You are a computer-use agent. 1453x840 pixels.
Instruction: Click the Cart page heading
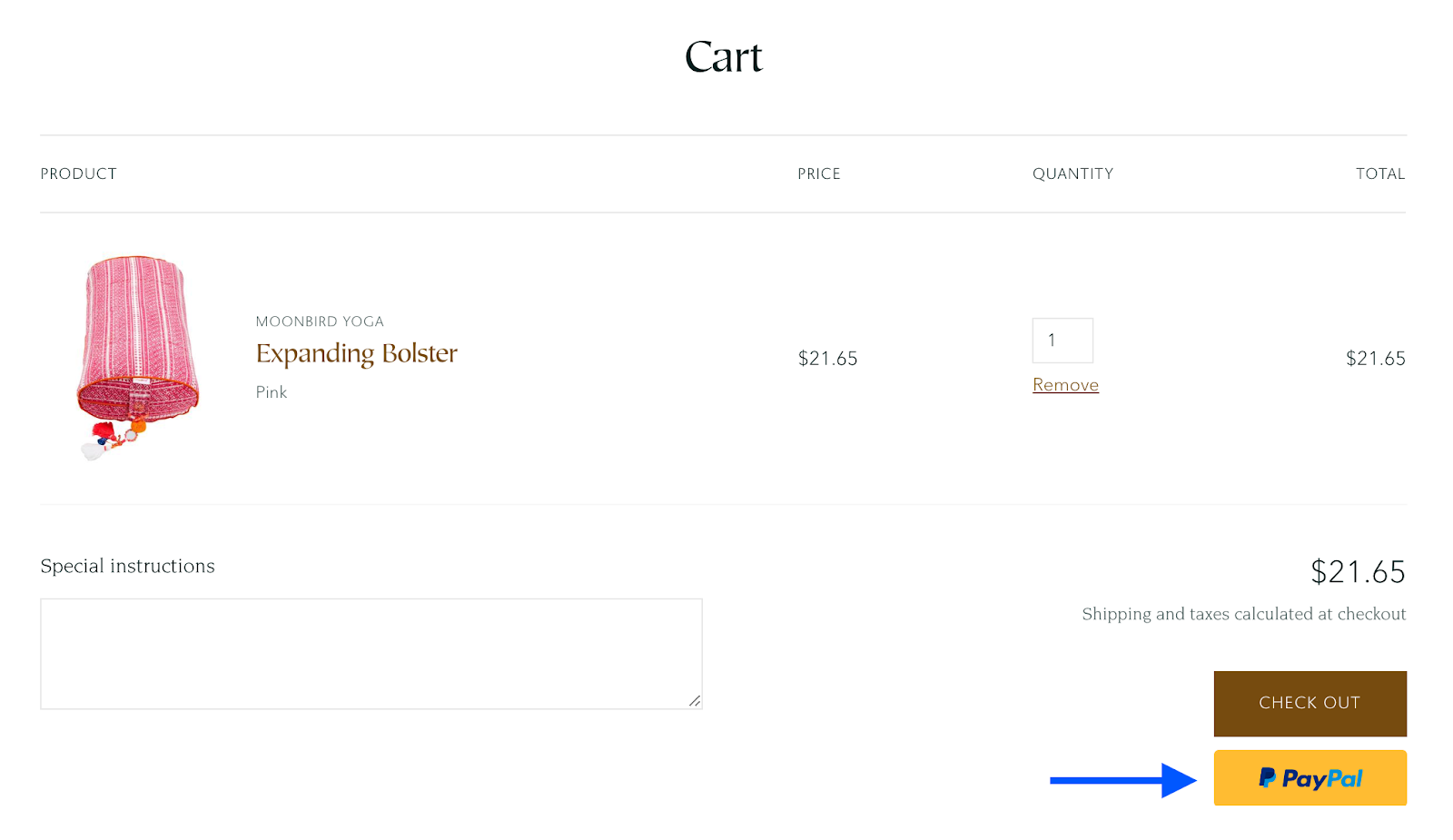point(724,57)
